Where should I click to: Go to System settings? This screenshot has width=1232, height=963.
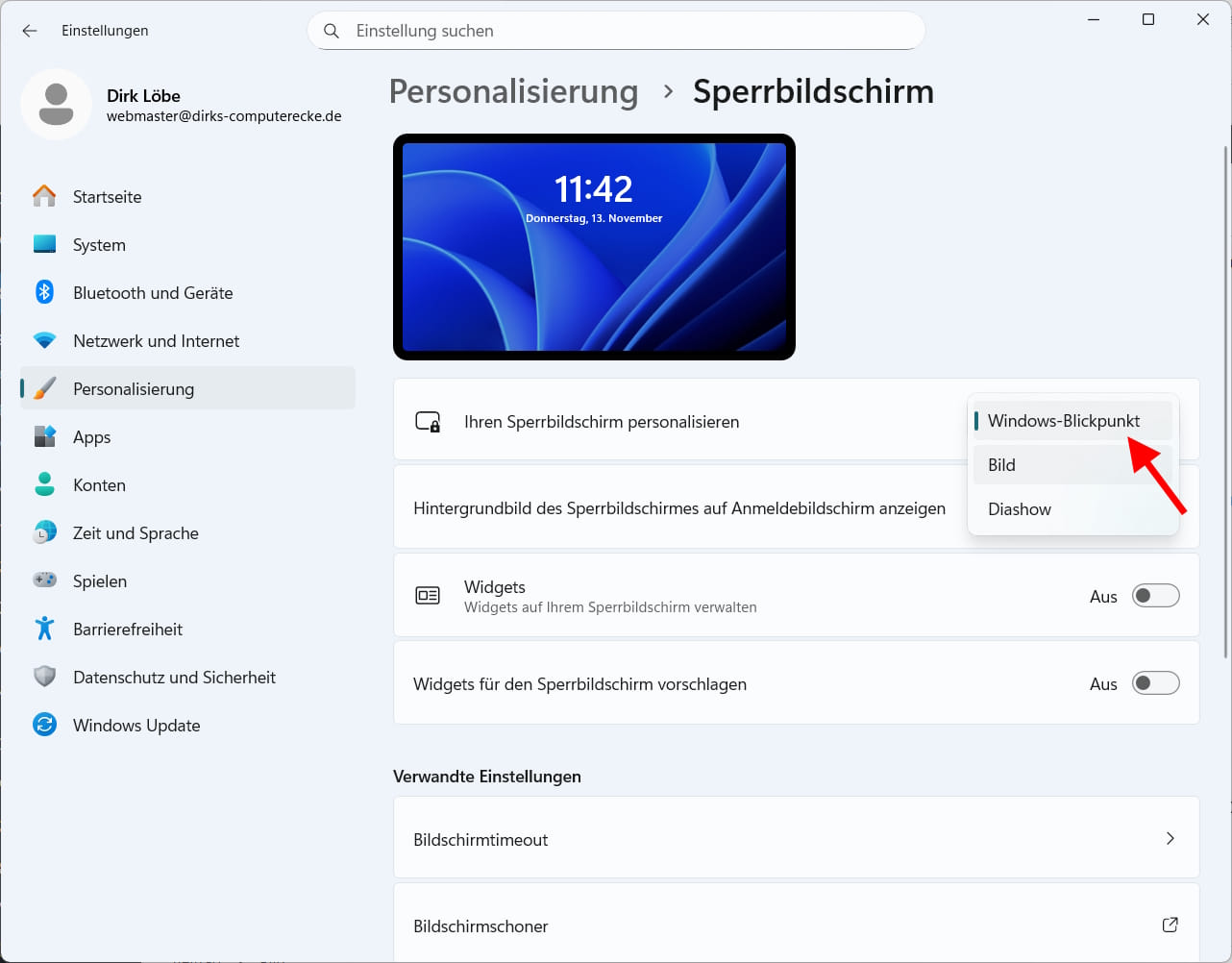pos(187,244)
